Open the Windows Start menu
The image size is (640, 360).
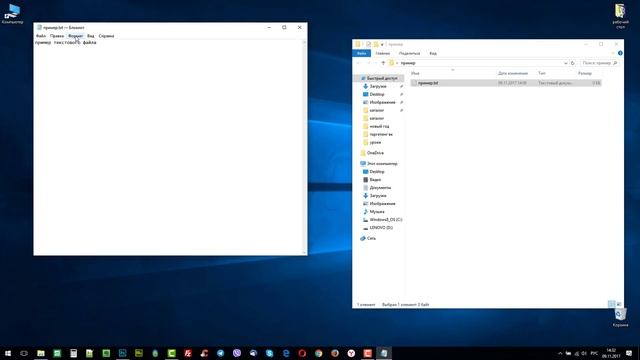8,353
